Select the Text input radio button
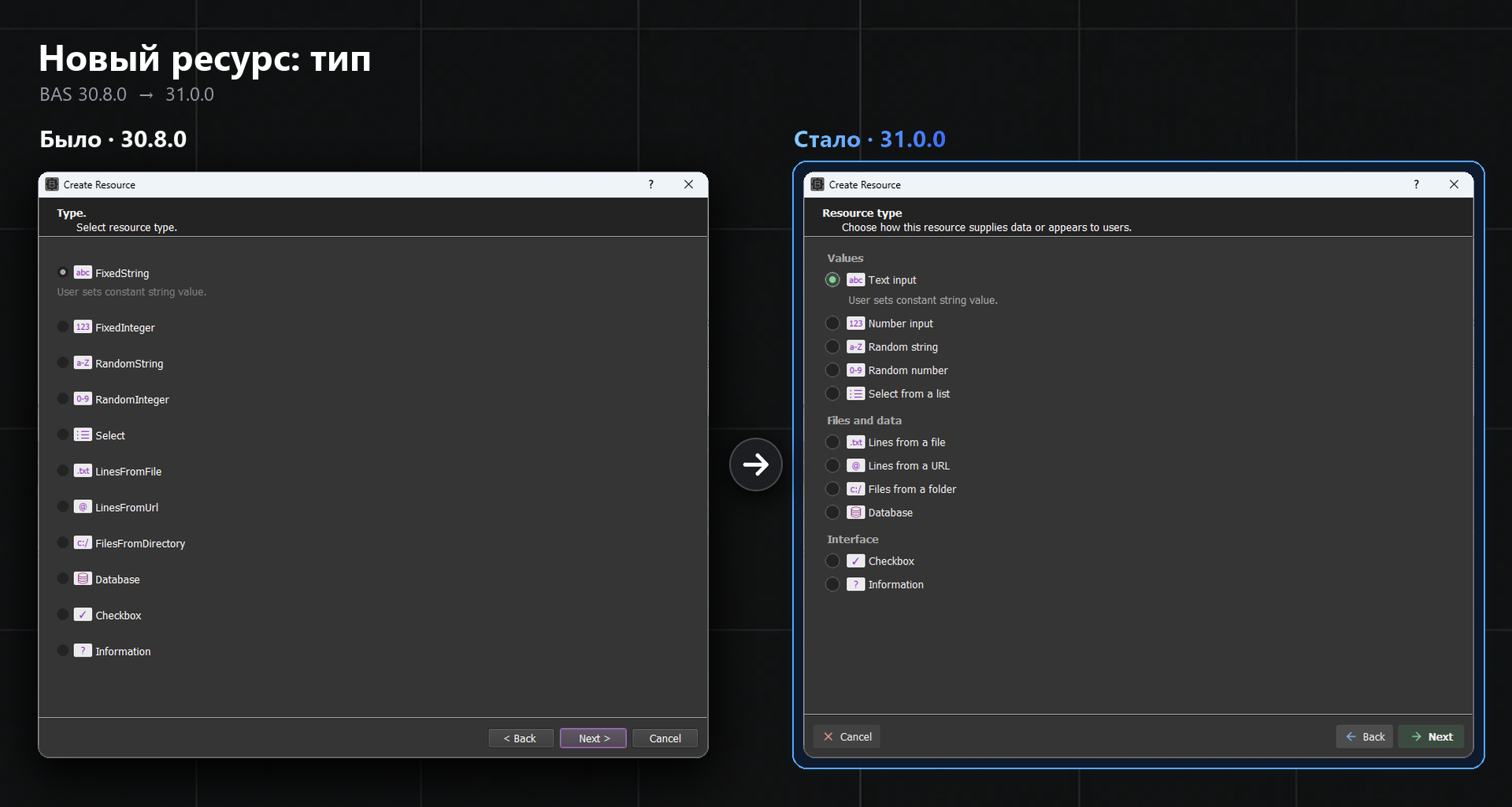The width and height of the screenshot is (1512, 807). point(832,279)
